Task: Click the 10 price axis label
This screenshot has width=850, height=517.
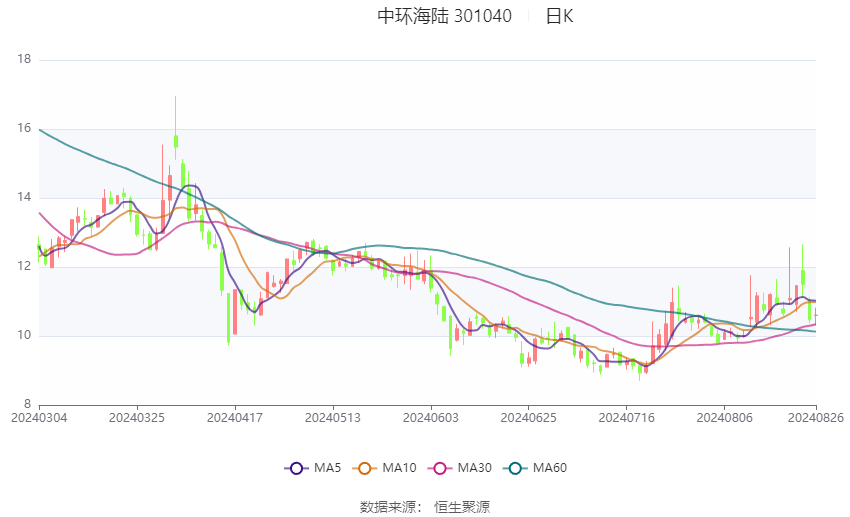Action: pyautogui.click(x=24, y=335)
